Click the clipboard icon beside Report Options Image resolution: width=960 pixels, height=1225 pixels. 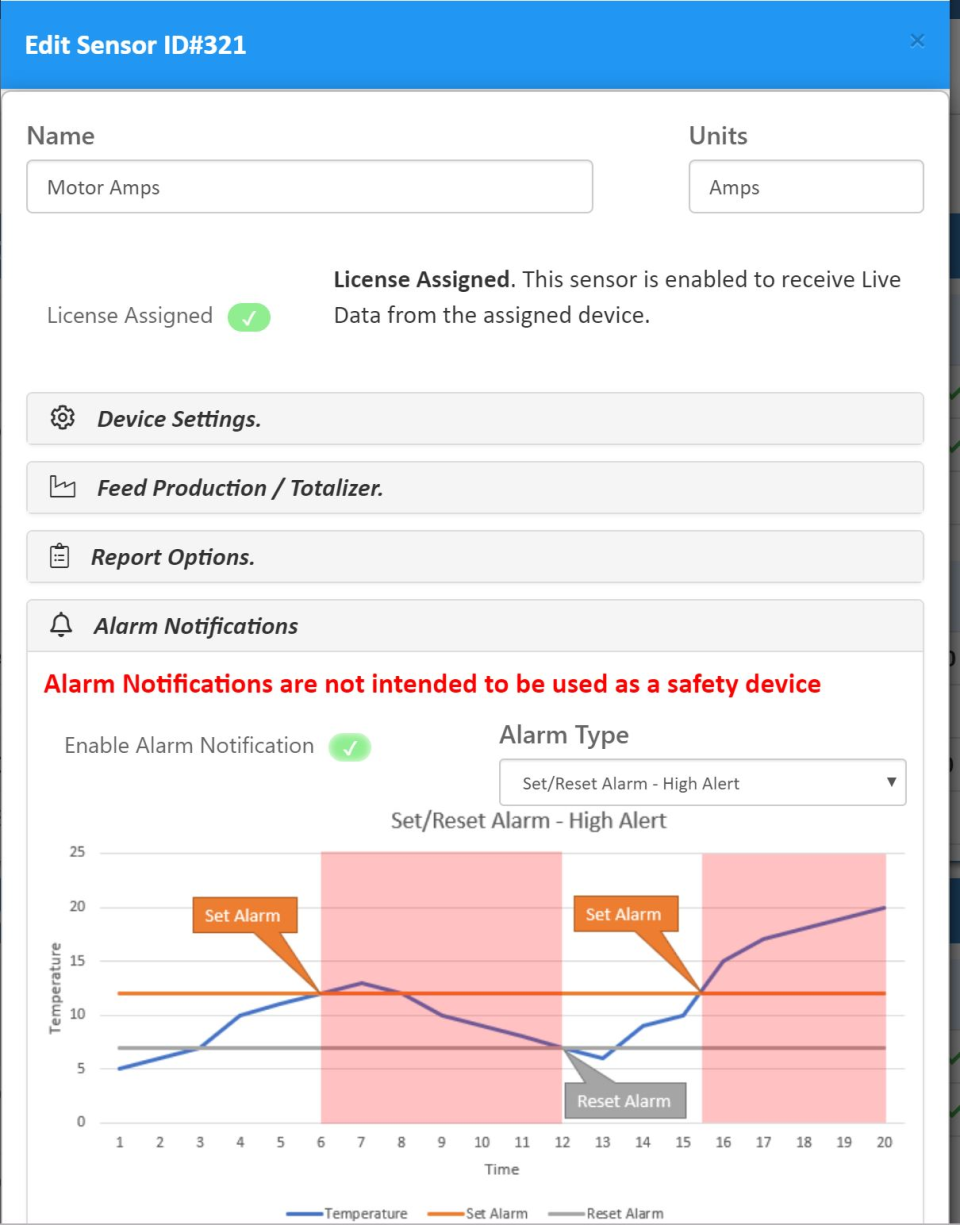[x=62, y=556]
